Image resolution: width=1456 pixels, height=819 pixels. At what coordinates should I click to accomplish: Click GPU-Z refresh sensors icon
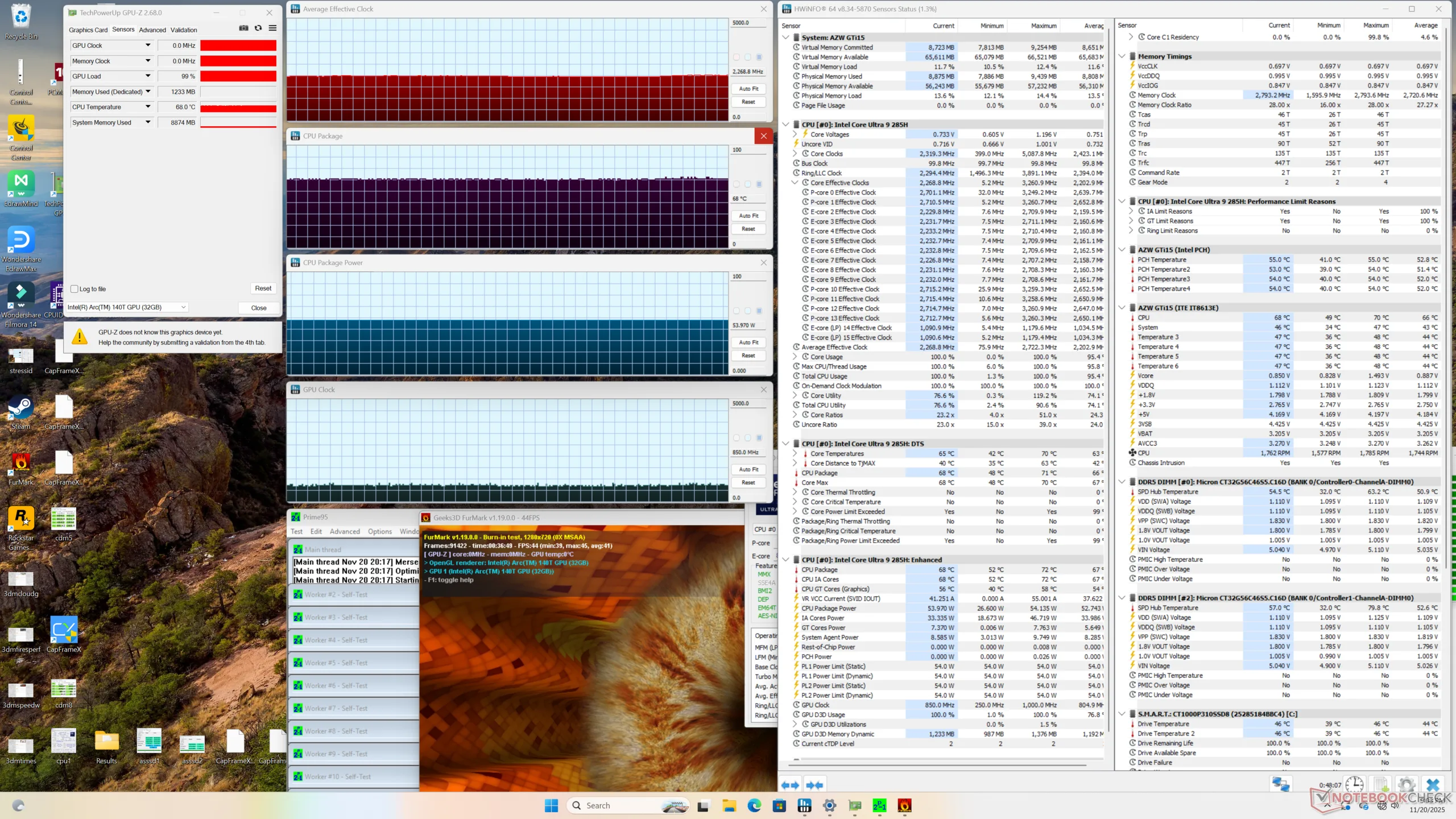click(x=258, y=28)
